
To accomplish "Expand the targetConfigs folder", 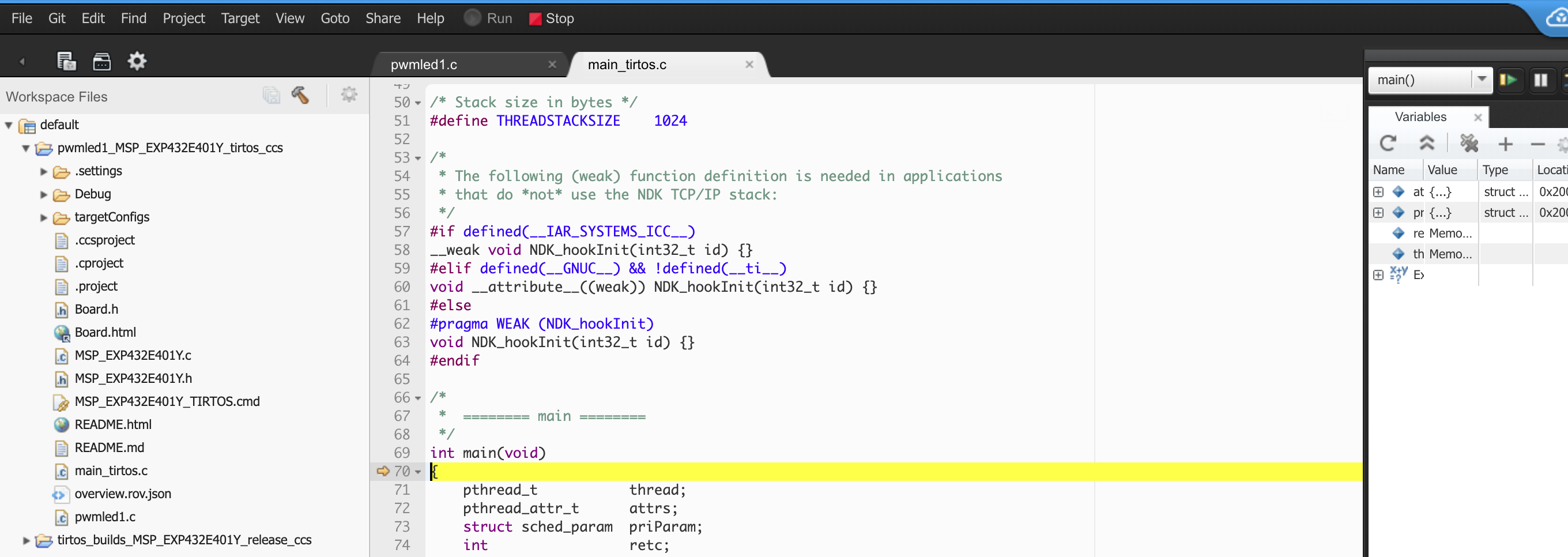I will 43,218.
